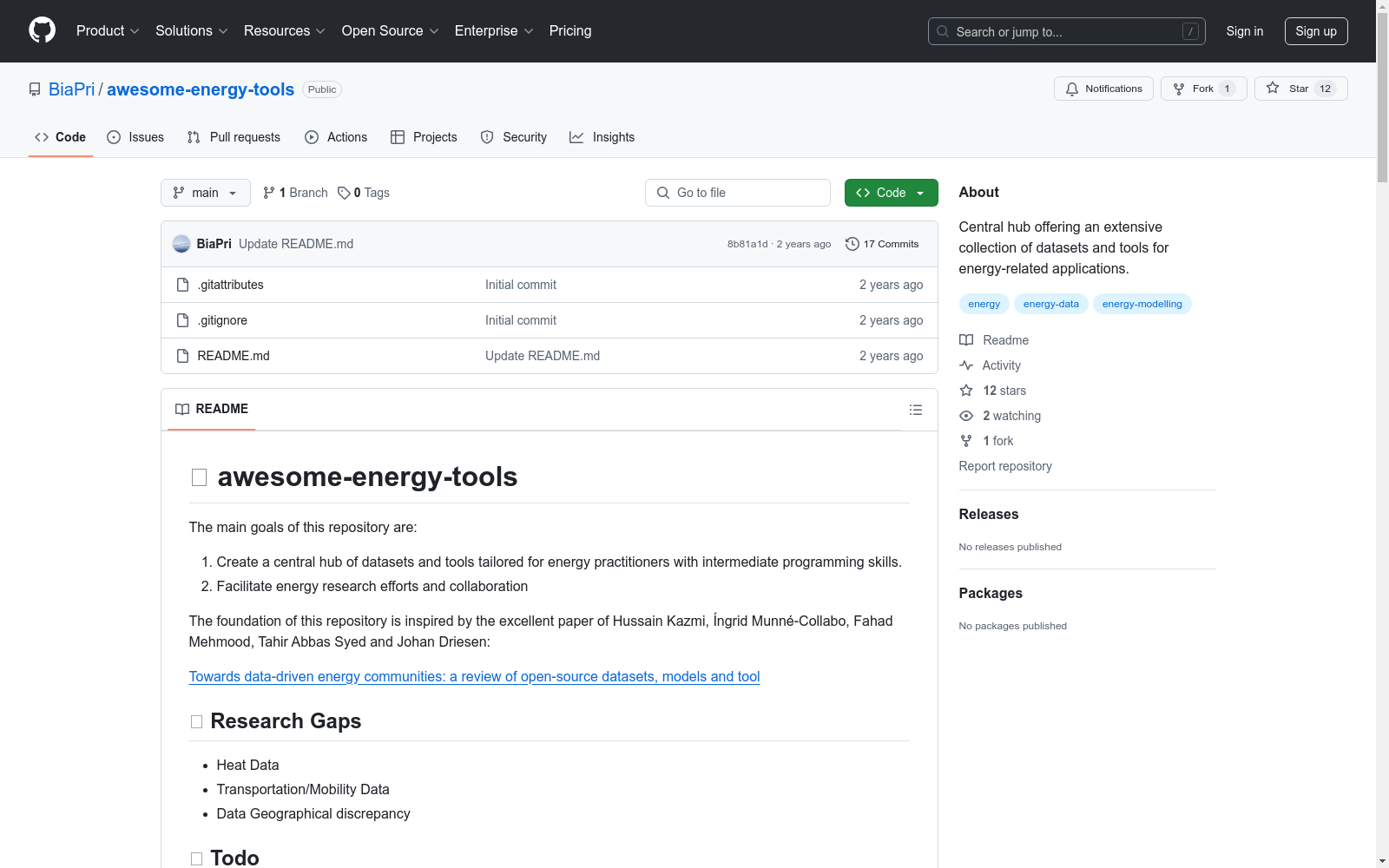Image resolution: width=1389 pixels, height=868 pixels.
Task: Expand the Resources menu
Action: 285,30
